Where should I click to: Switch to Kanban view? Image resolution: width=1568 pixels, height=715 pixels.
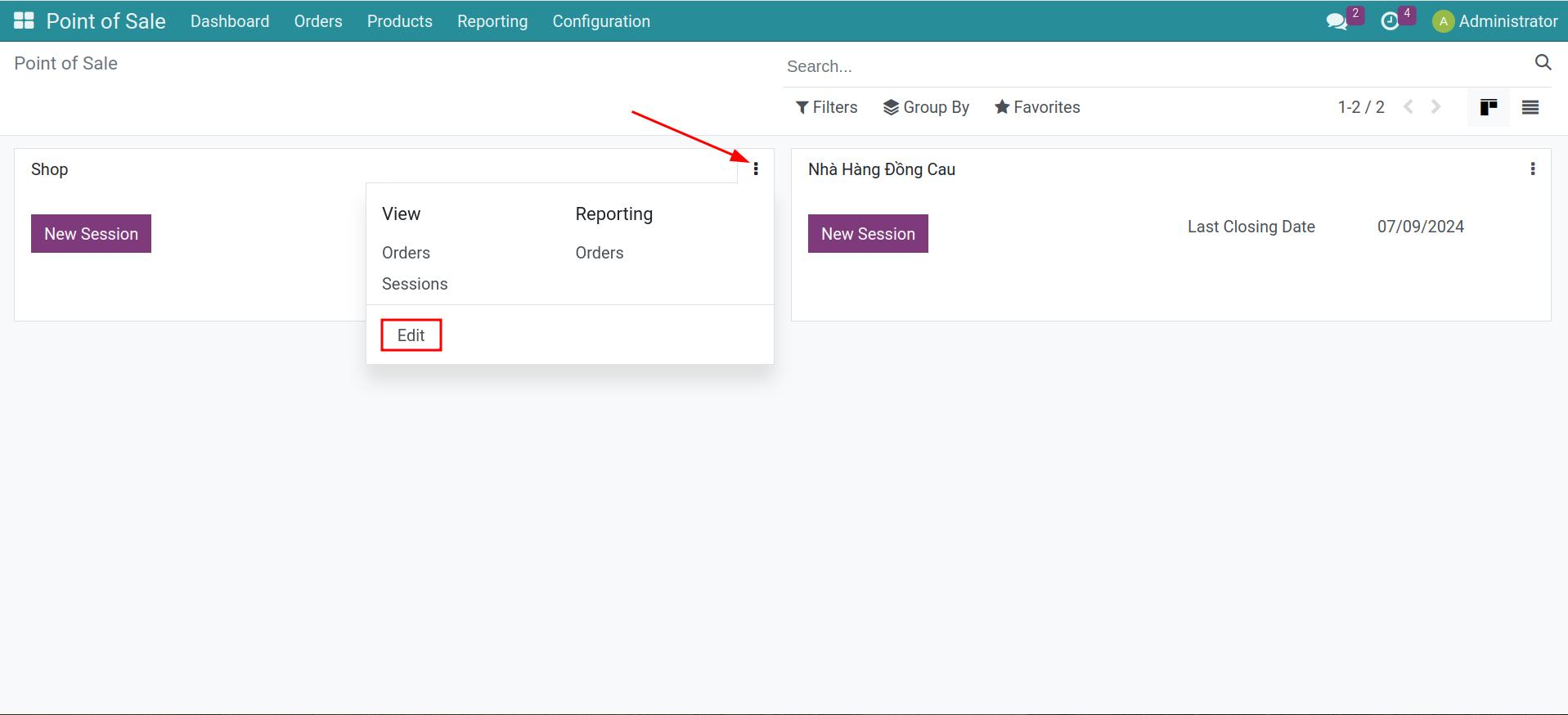click(x=1488, y=107)
